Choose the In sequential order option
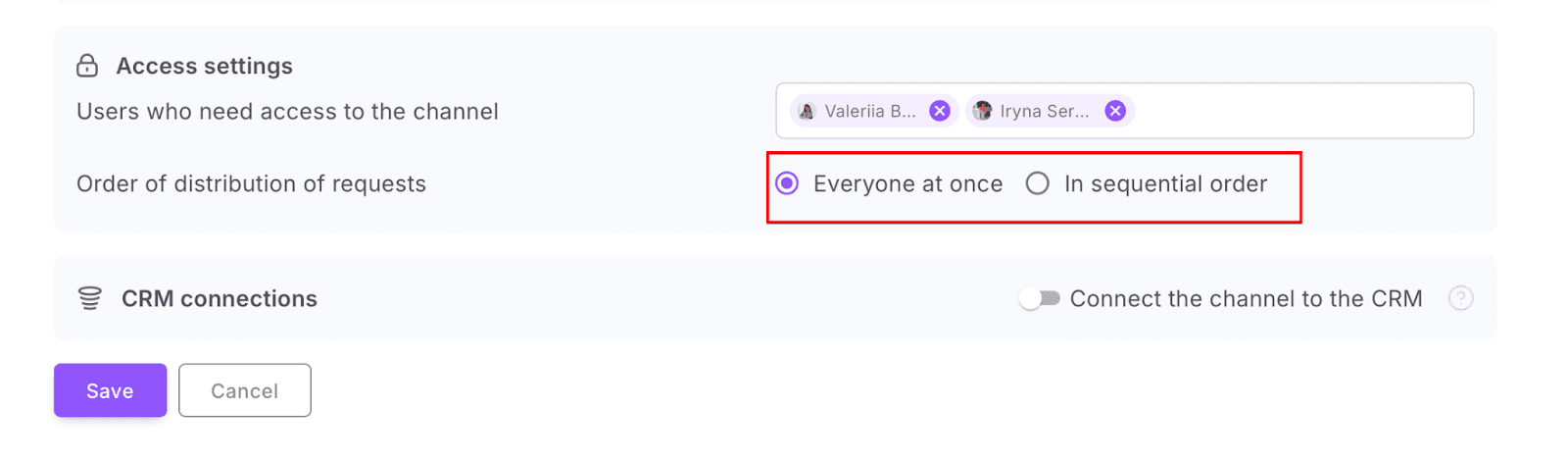This screenshot has width=1568, height=461. tap(1037, 183)
